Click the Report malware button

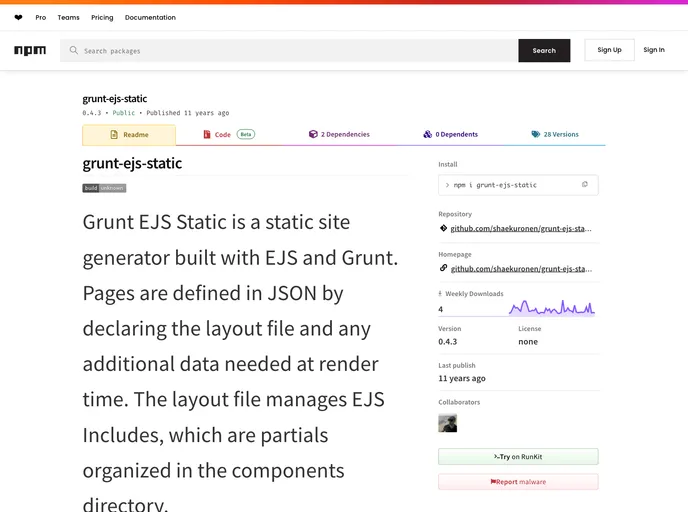(518, 482)
